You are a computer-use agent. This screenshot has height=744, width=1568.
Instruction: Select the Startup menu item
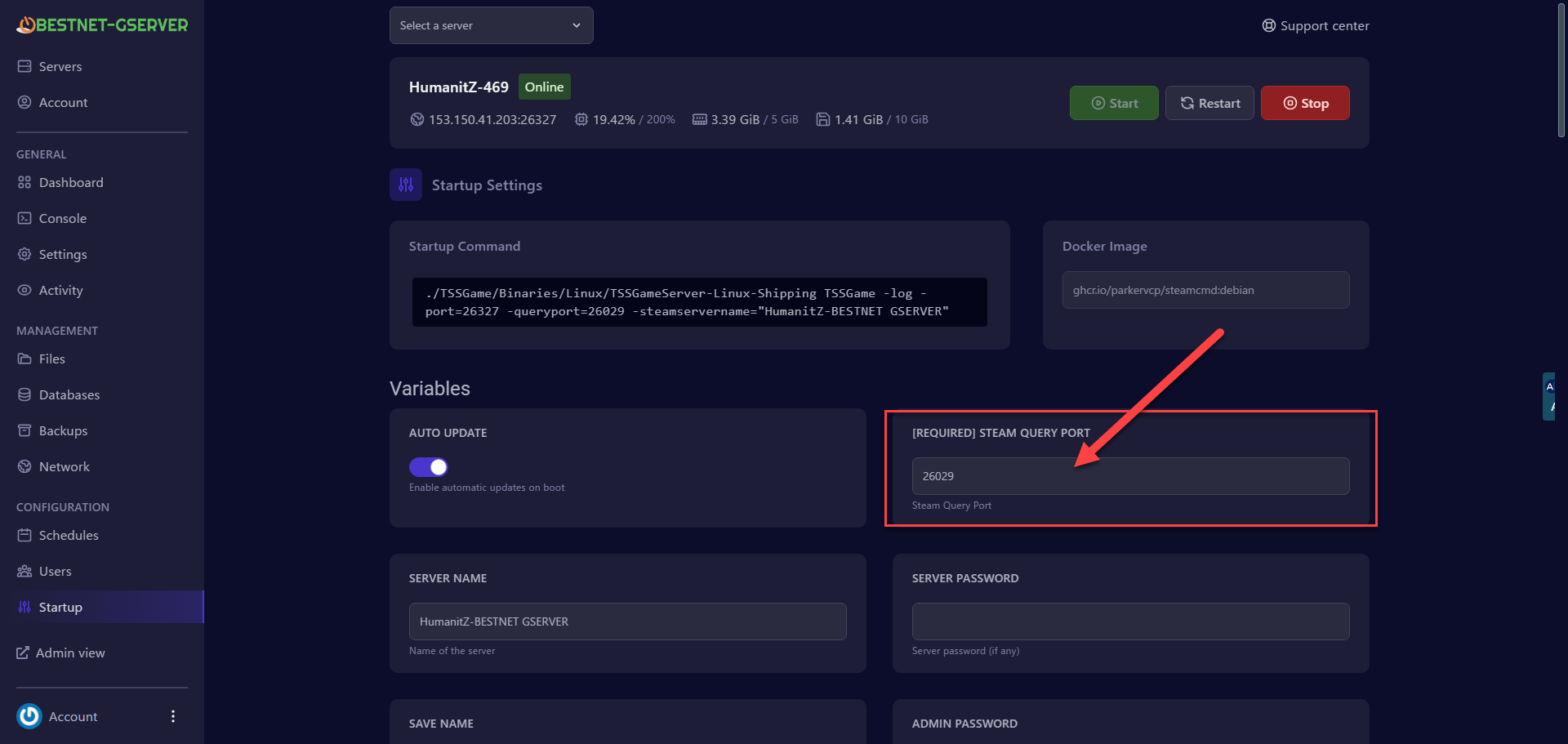[102, 607]
